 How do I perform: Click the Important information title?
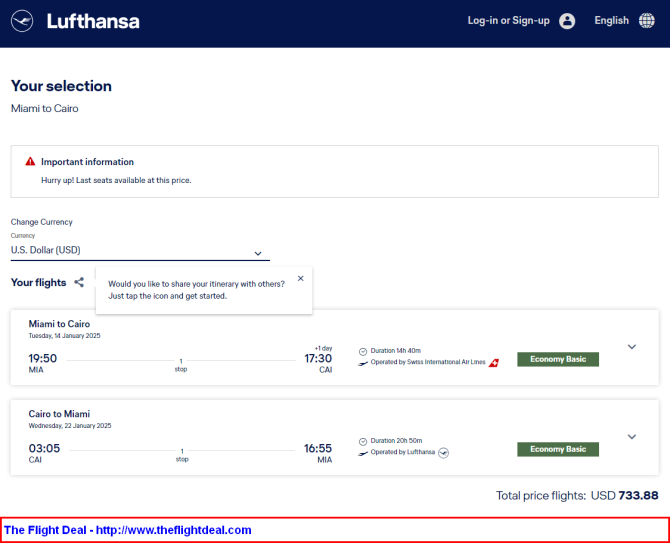click(x=87, y=162)
